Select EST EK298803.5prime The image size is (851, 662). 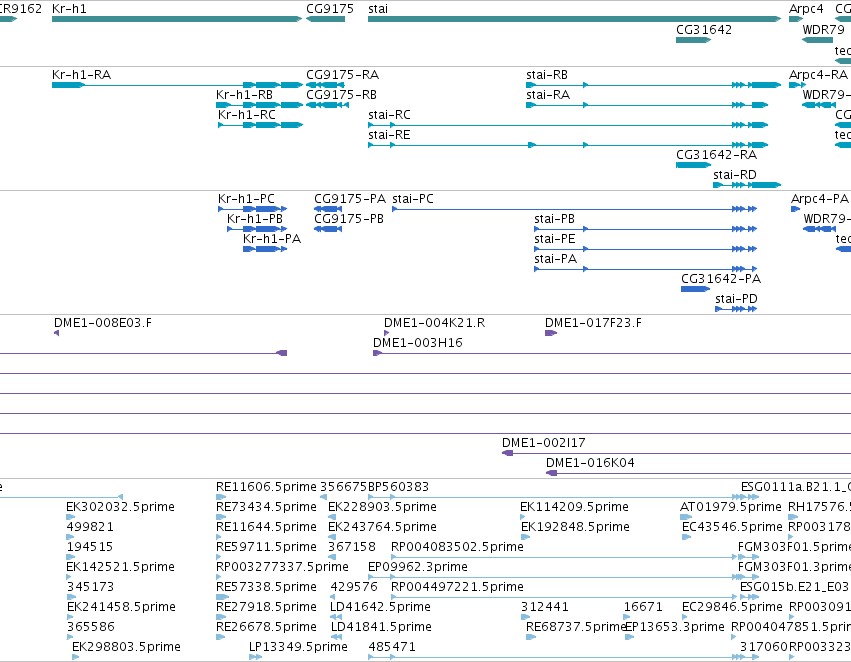75,657
